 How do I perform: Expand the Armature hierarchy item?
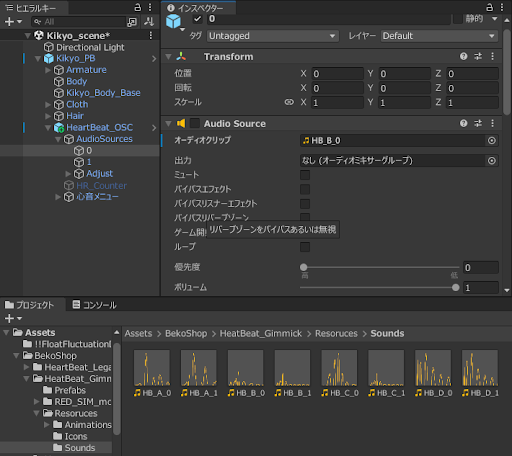[x=48, y=70]
